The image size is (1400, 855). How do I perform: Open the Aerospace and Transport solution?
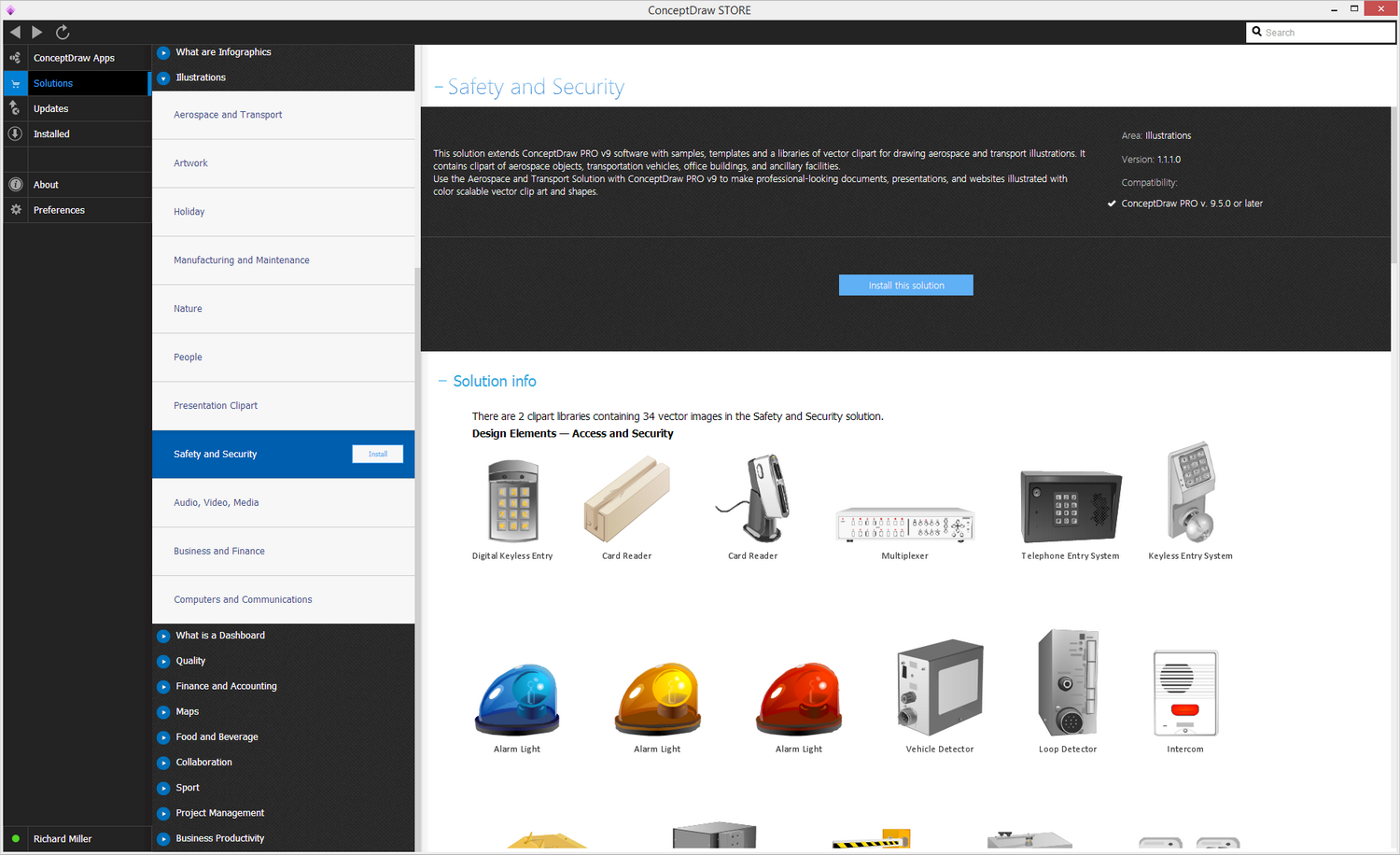(284, 115)
